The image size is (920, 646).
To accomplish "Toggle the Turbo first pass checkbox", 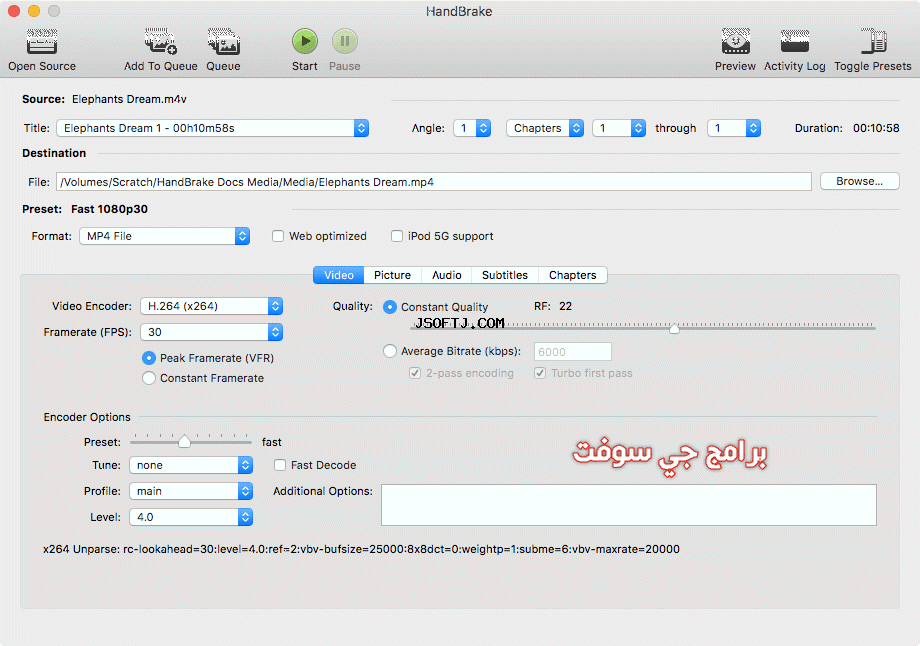I will [x=540, y=373].
